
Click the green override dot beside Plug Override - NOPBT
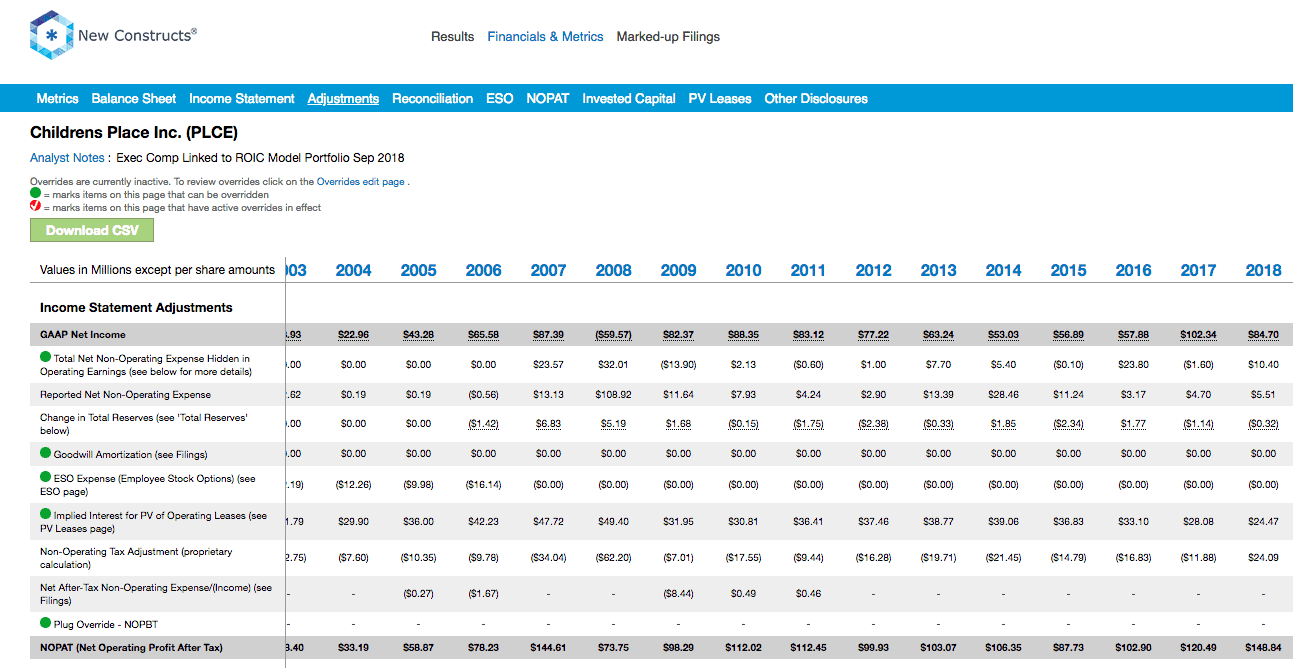[x=45, y=623]
